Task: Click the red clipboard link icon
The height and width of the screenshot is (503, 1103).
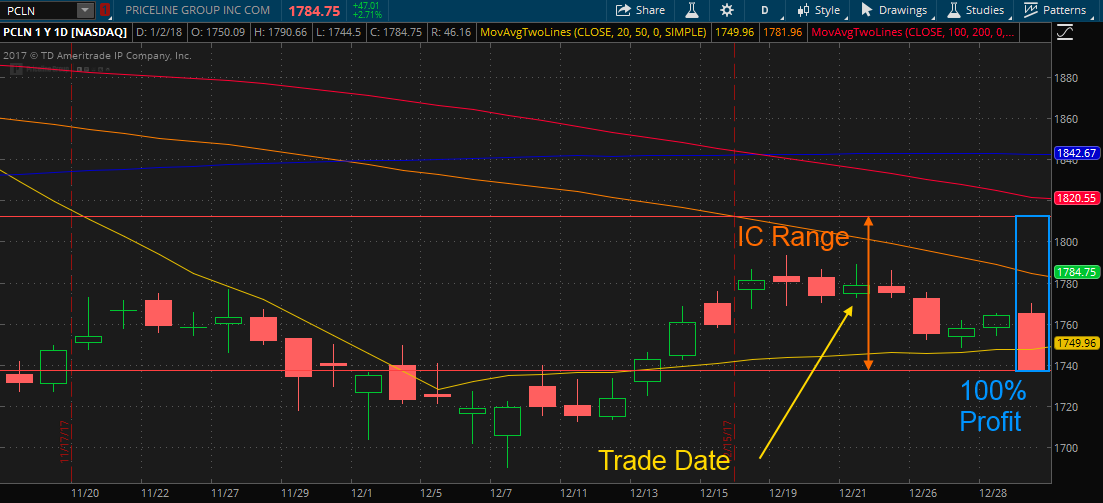Action: click(x=104, y=10)
